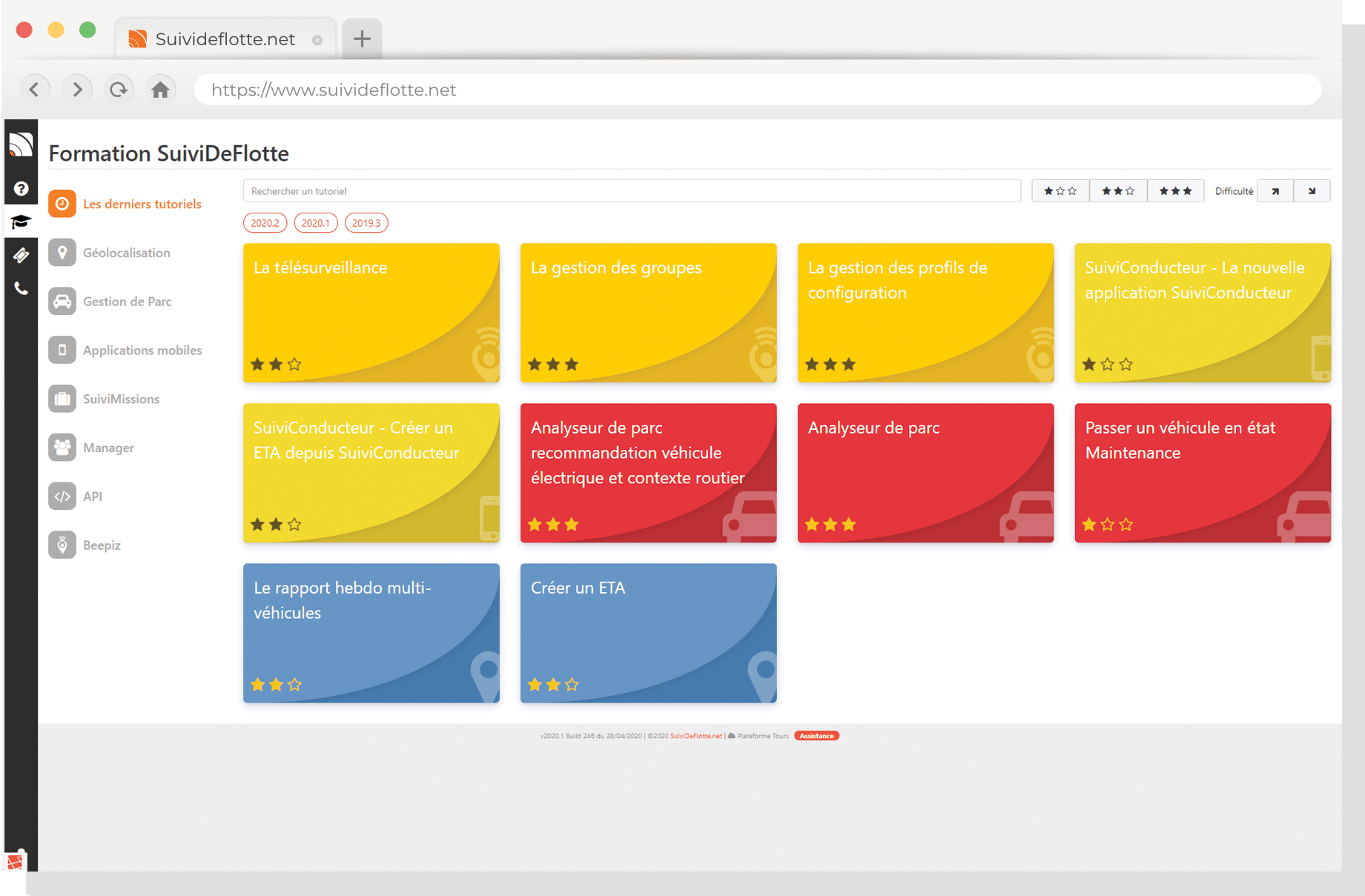
Task: Open the SuiviMissions category
Action: pos(122,399)
